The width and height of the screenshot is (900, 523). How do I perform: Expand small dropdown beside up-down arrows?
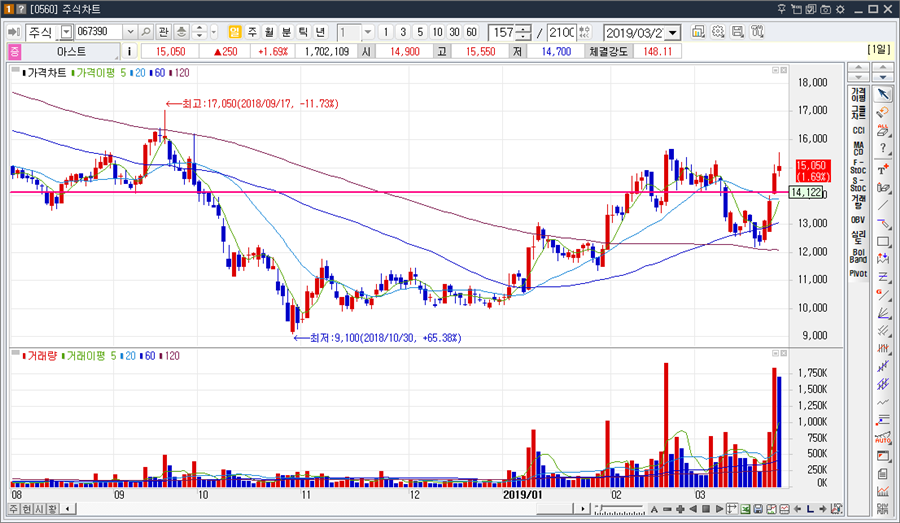[214, 32]
